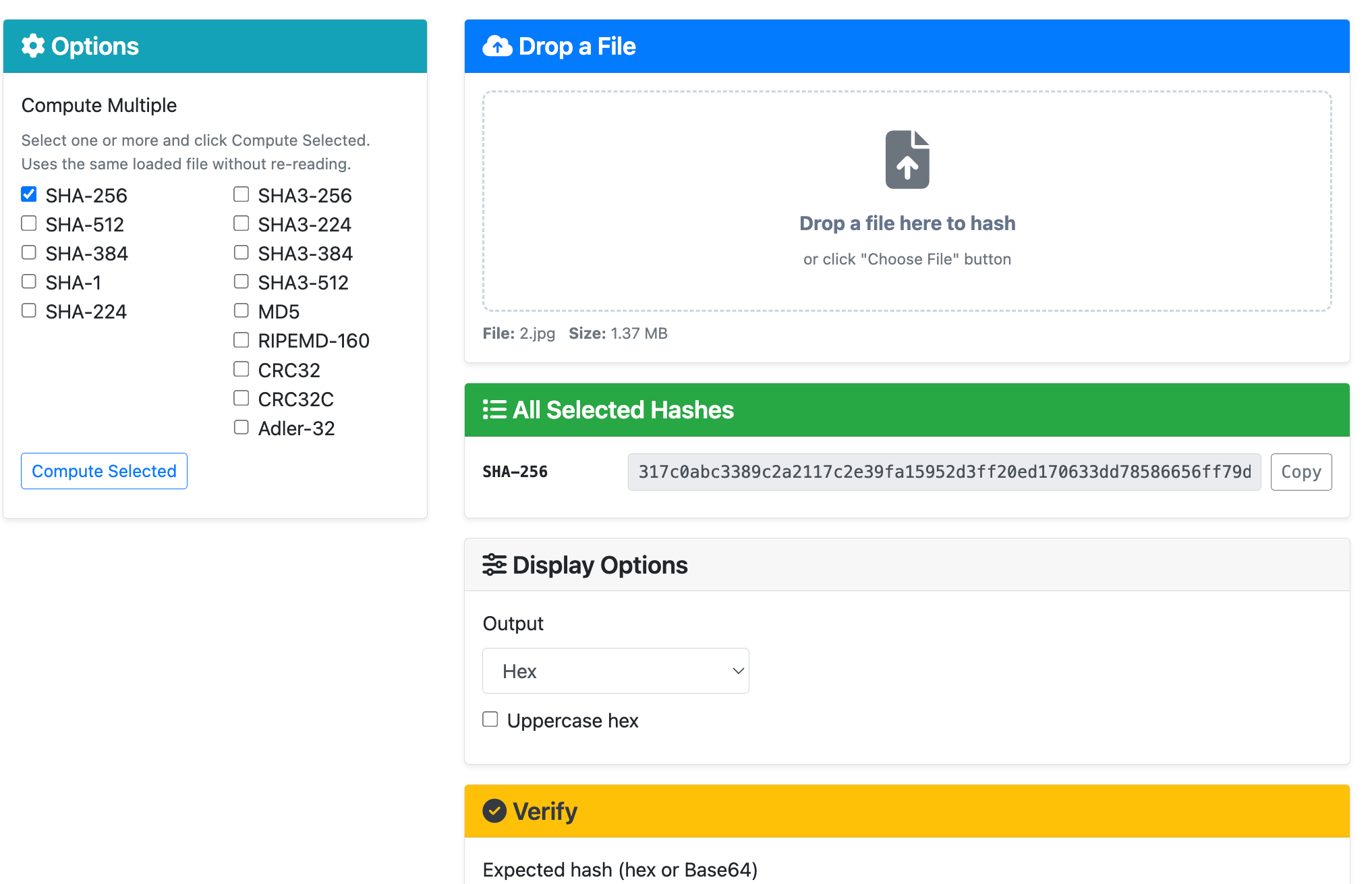Viewport: 1372px width, 884px height.
Task: Disable the SHA-256 checkbox
Action: point(28,194)
